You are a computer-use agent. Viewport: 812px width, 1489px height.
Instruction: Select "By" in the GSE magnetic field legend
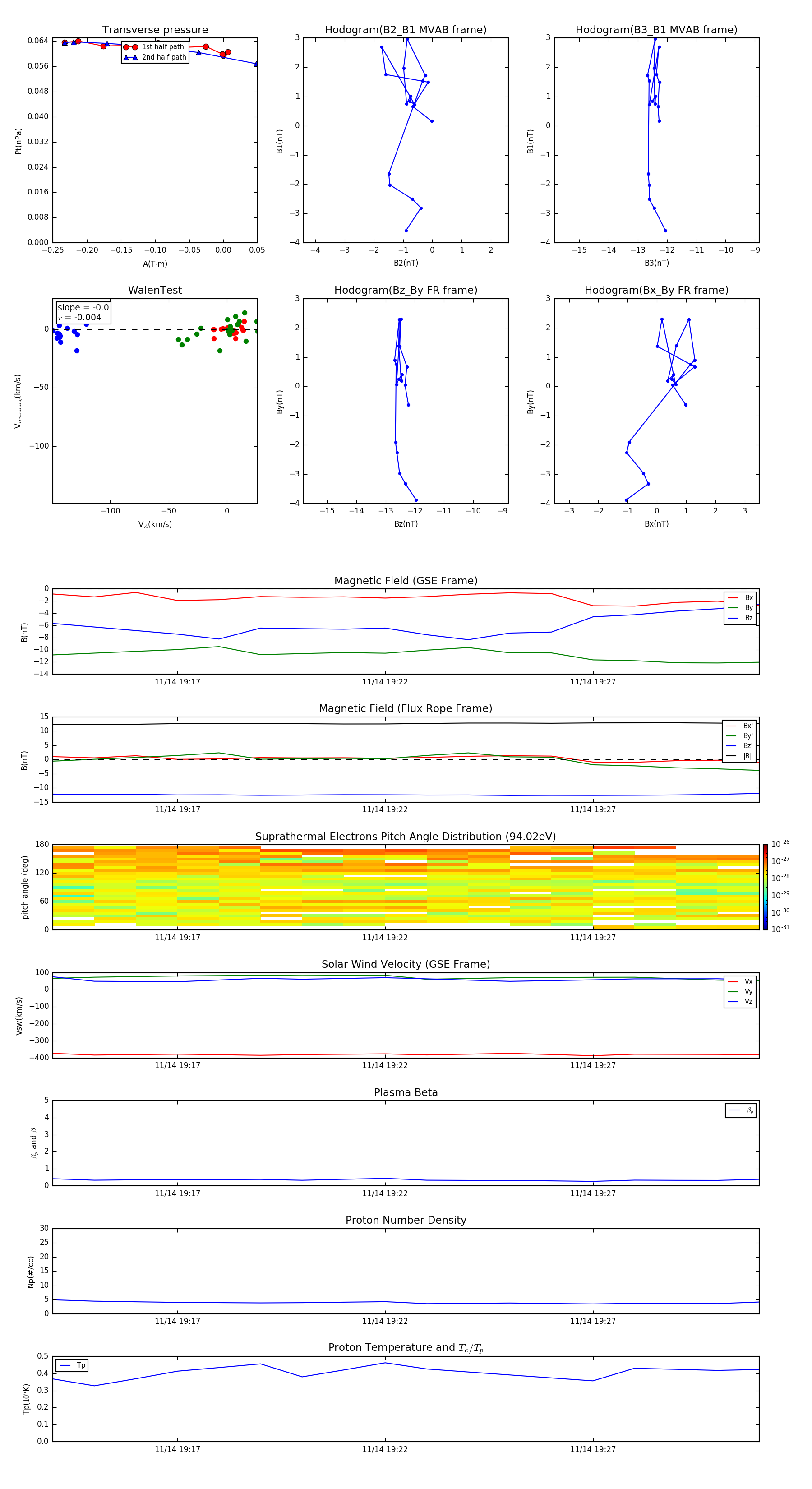[740, 607]
